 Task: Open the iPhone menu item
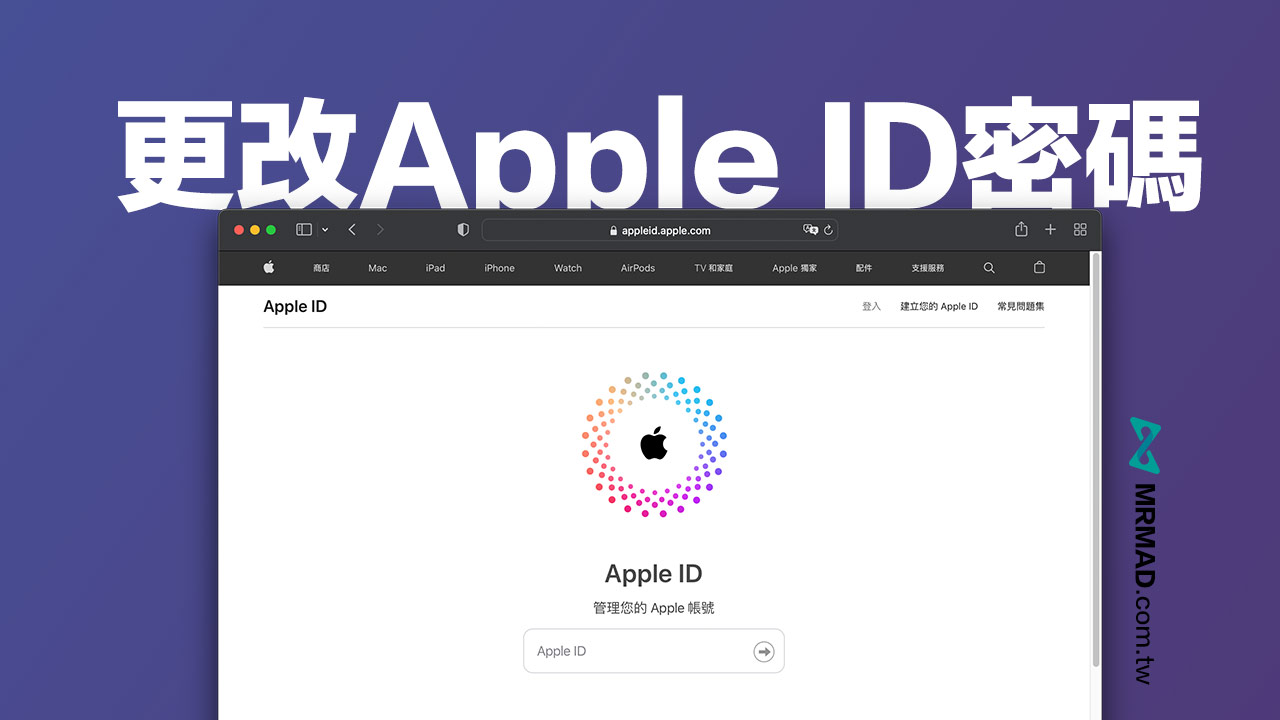(x=499, y=268)
